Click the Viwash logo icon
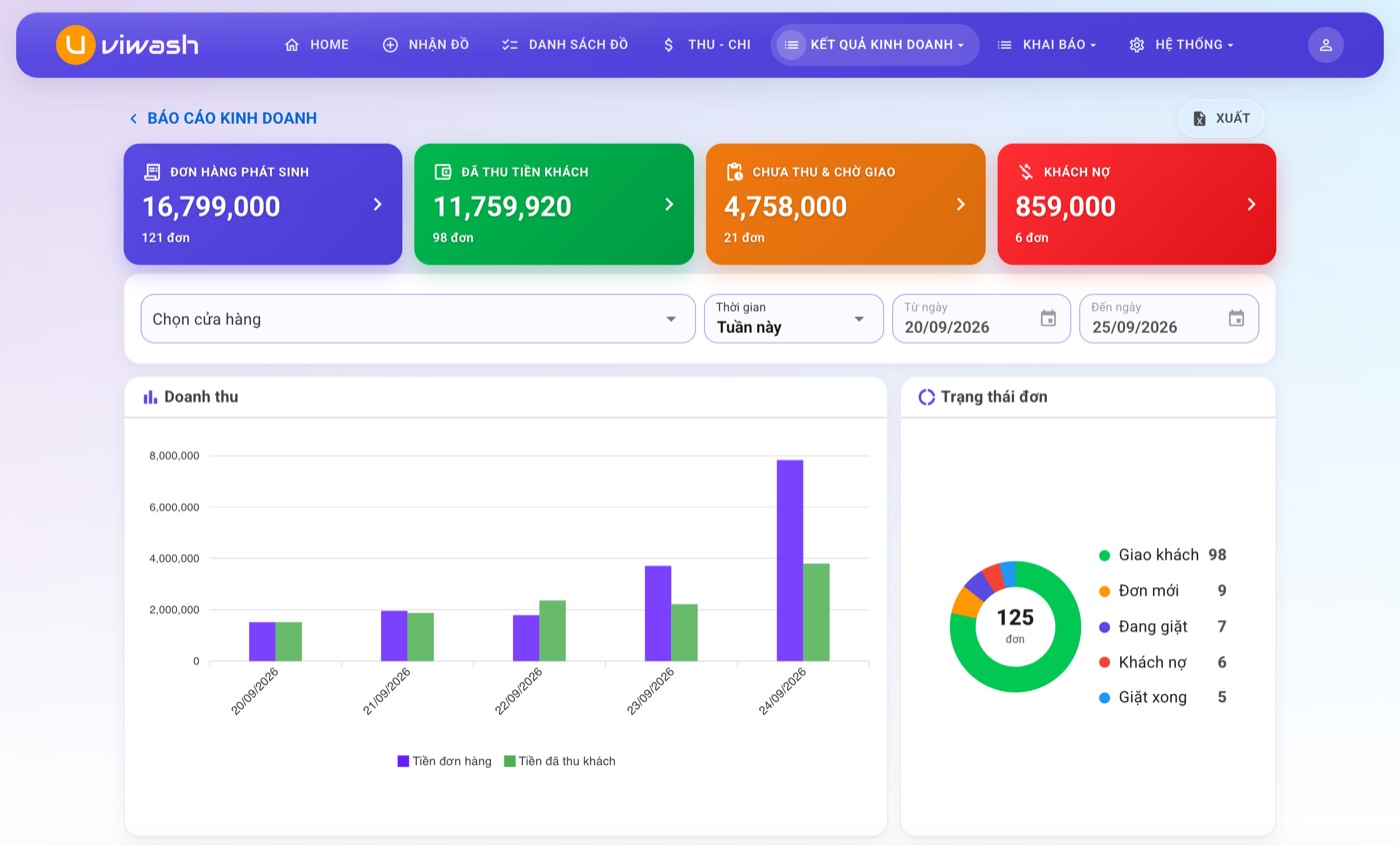The width and height of the screenshot is (1400, 845). click(x=75, y=45)
